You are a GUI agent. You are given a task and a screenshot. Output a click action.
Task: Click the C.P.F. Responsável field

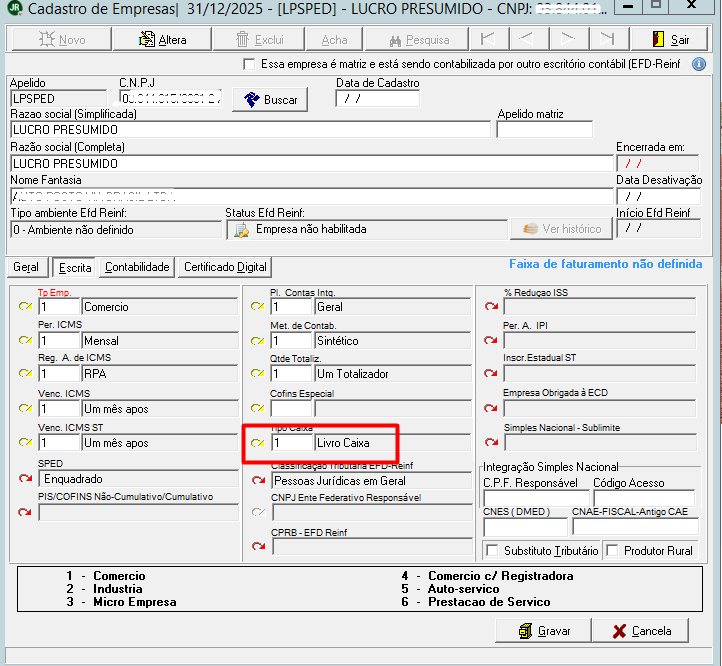coord(536,498)
